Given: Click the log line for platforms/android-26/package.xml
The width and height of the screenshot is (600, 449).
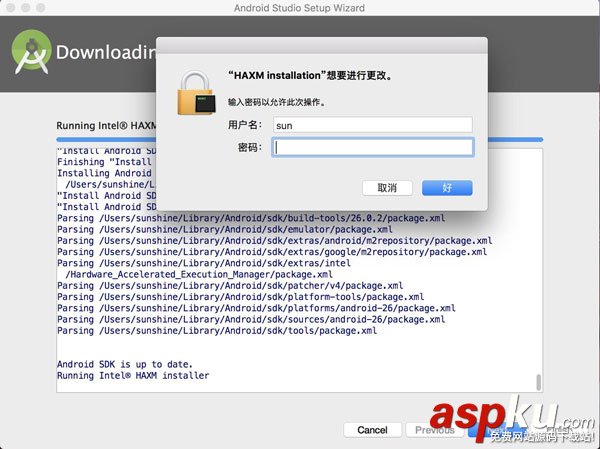Looking at the screenshot, I should tap(256, 308).
